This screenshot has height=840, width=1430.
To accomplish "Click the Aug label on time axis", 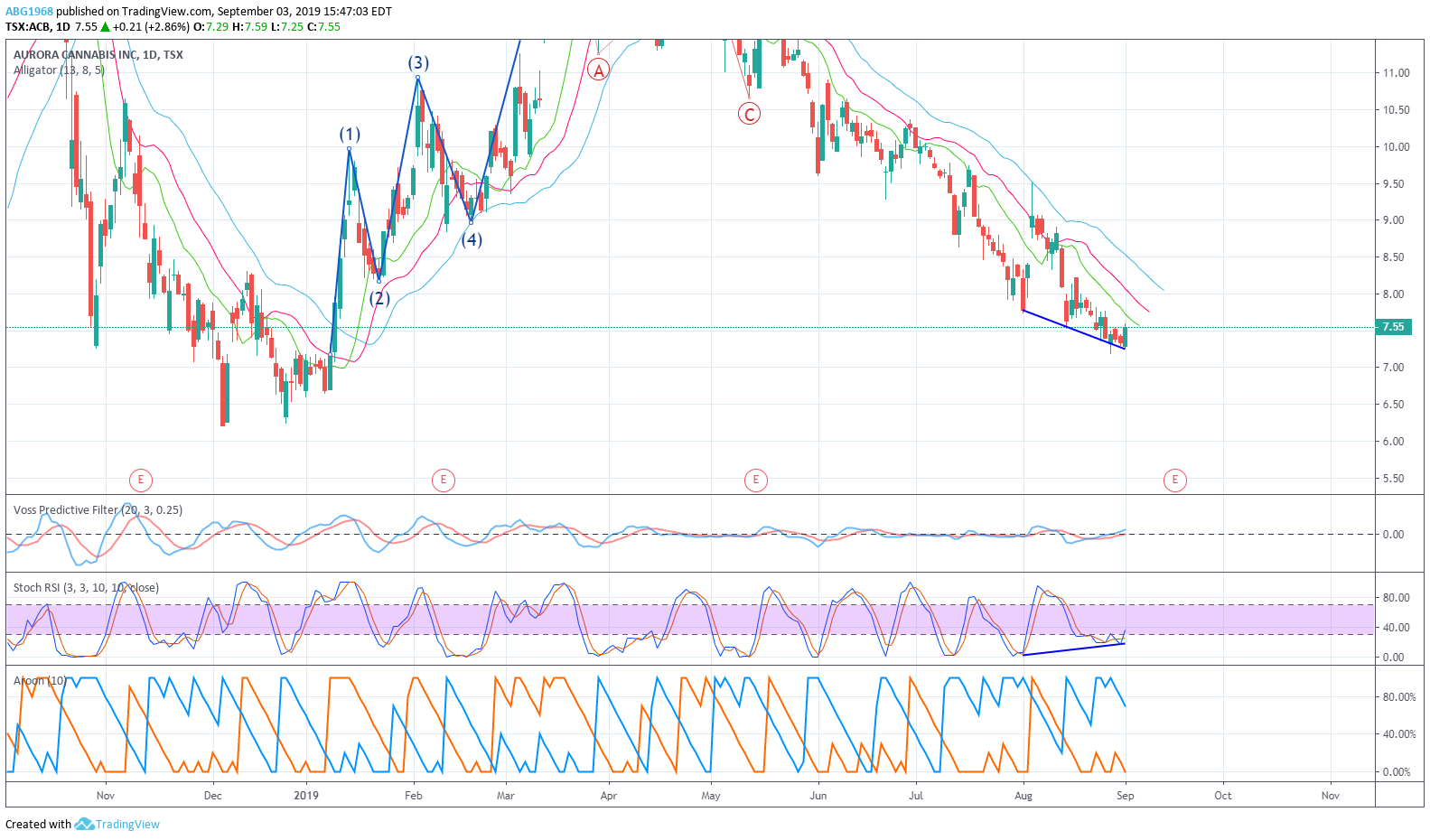I will 1023,796.
